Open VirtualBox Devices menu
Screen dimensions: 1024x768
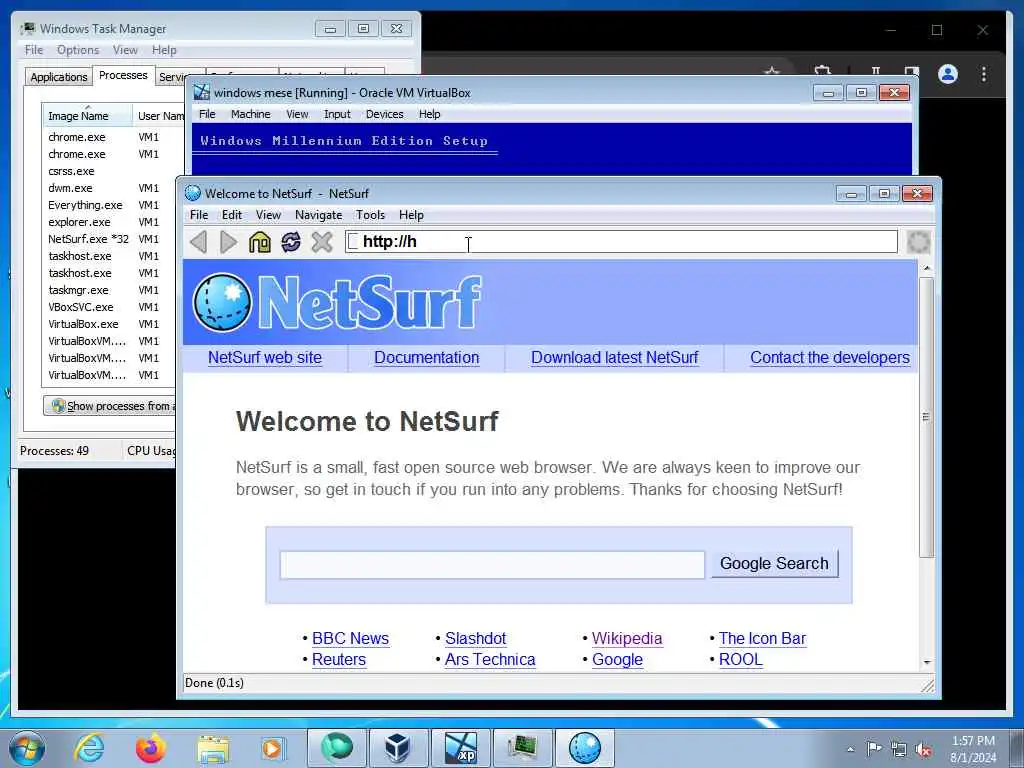(384, 114)
